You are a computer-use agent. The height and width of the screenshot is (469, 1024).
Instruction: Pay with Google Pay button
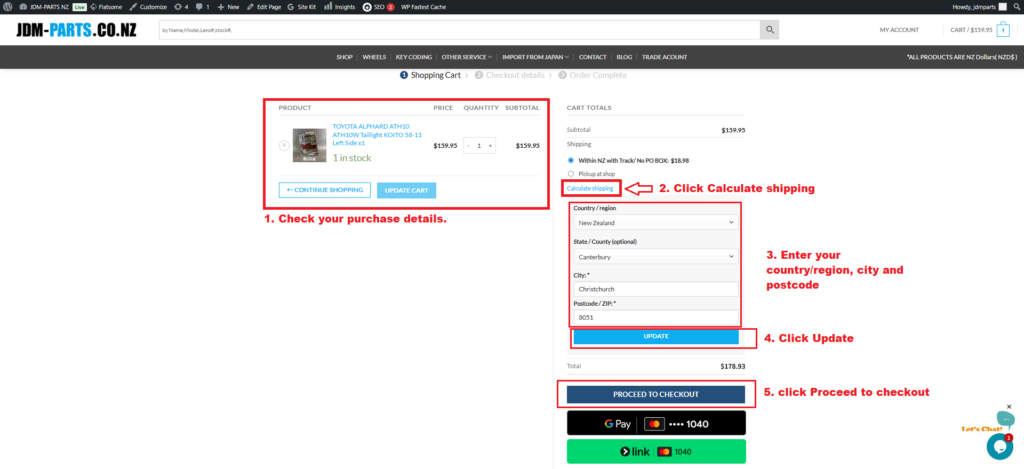tap(656, 424)
